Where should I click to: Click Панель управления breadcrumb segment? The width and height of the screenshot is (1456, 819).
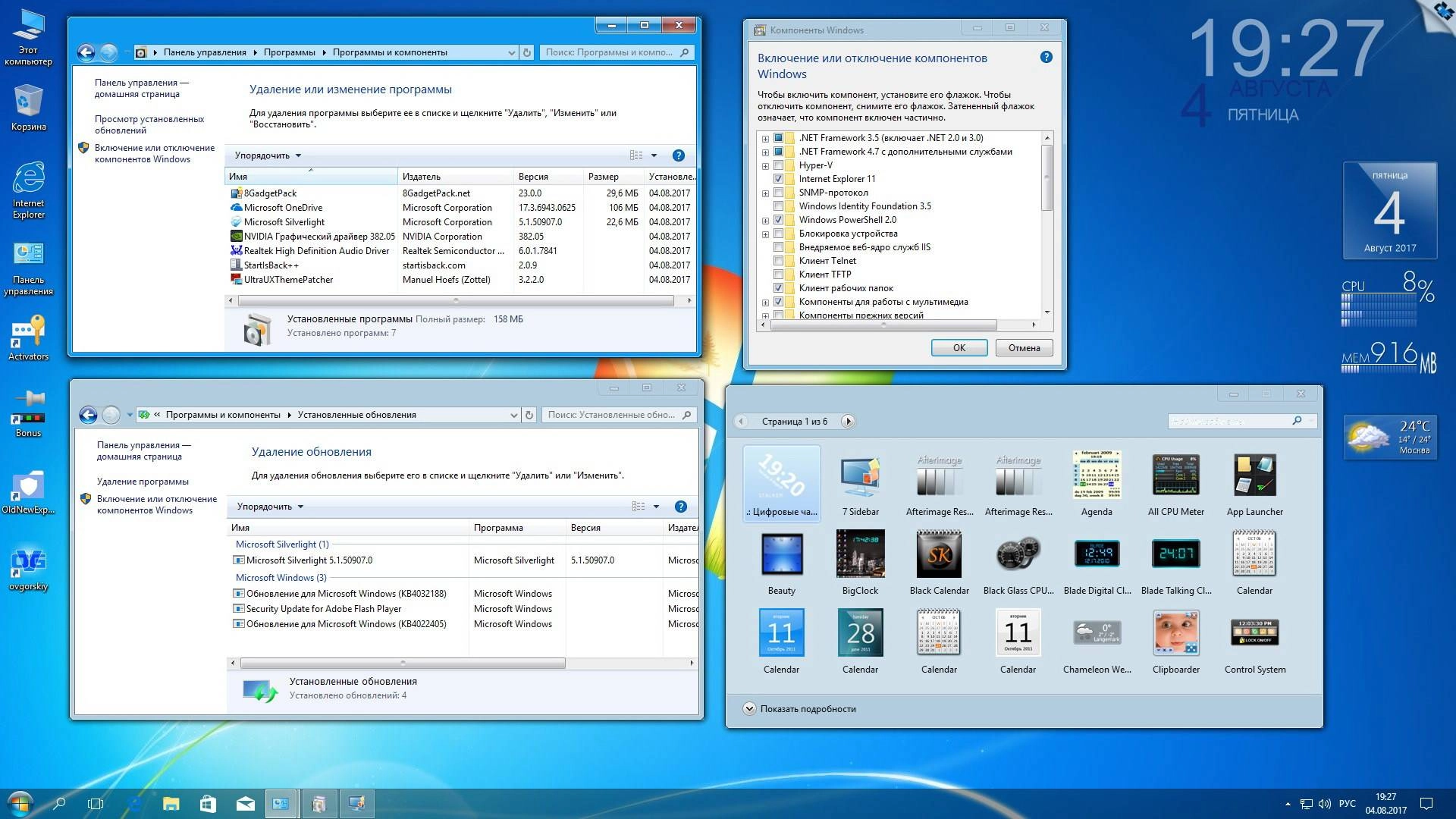pyautogui.click(x=205, y=52)
